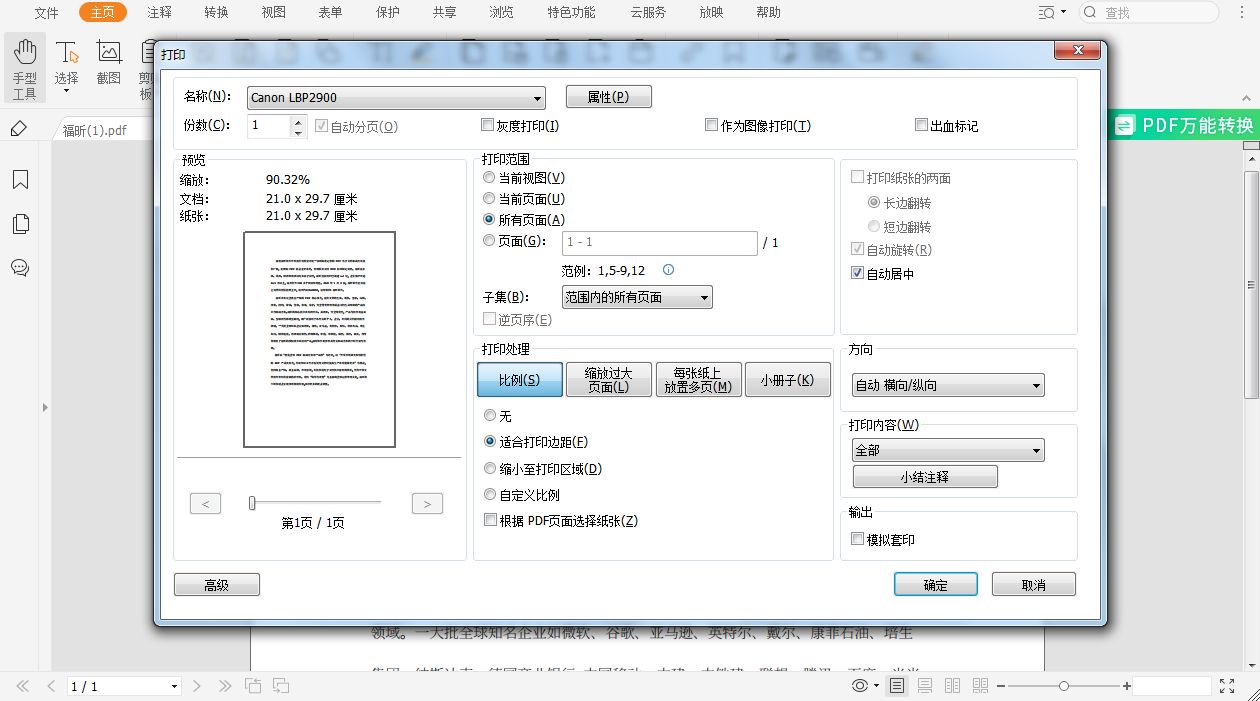The image size is (1260, 701).
Task: Open the page thumbnails panel icon
Action: [x=23, y=224]
